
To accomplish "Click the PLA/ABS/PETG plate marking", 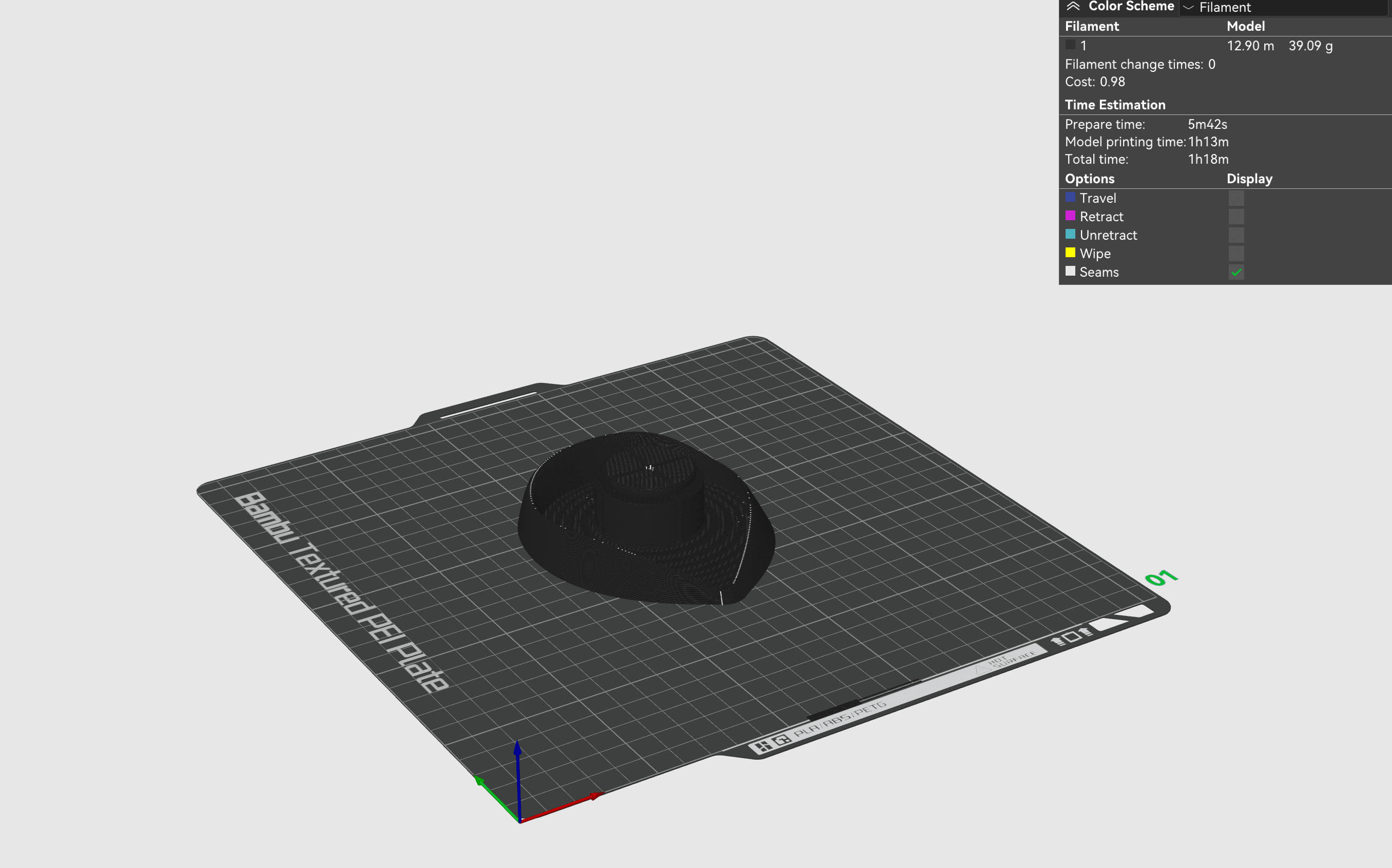I will coord(840,720).
